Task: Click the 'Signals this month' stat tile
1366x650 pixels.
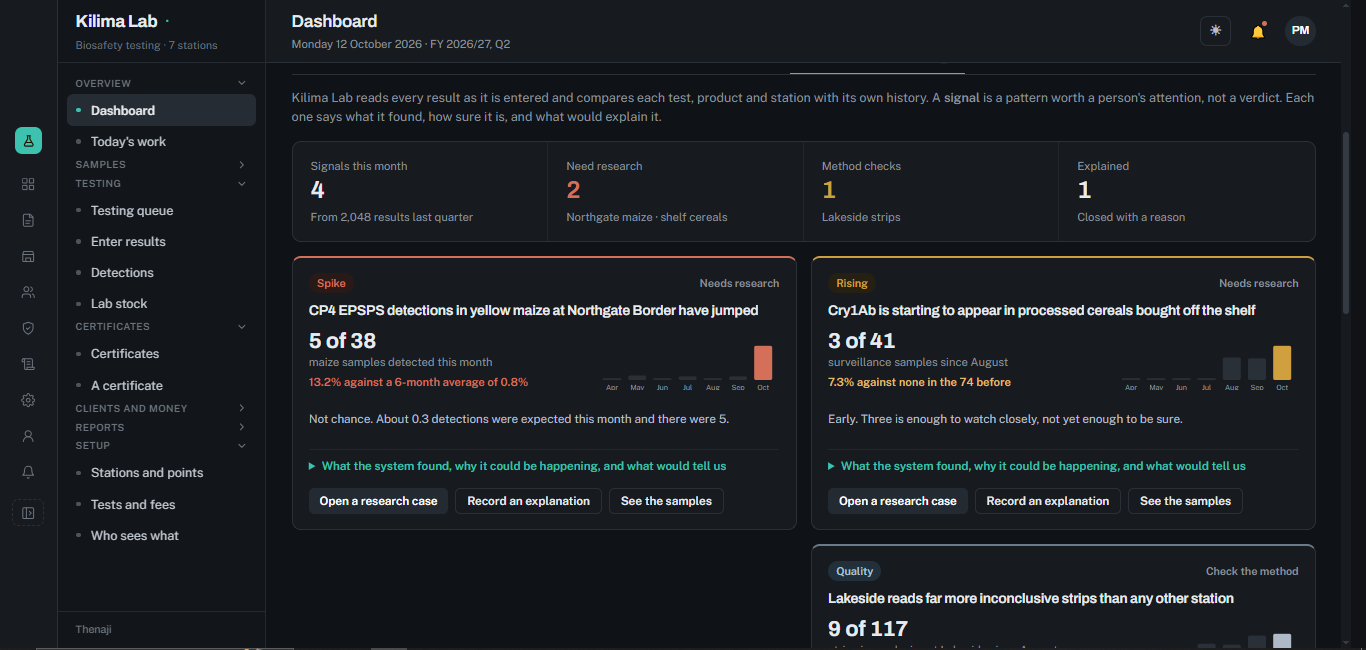Action: tap(420, 191)
